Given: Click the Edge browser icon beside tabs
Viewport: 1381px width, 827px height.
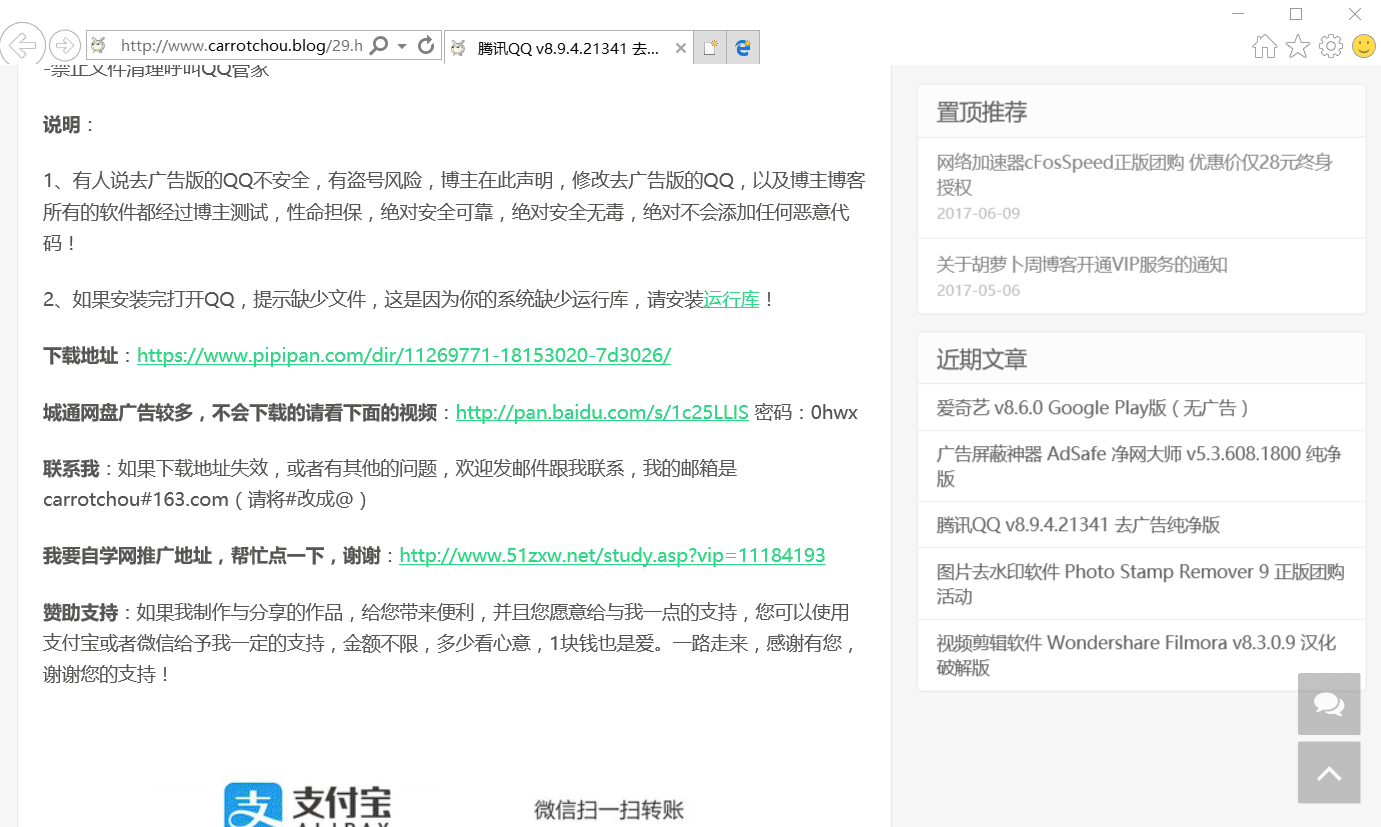Looking at the screenshot, I should click(743, 47).
